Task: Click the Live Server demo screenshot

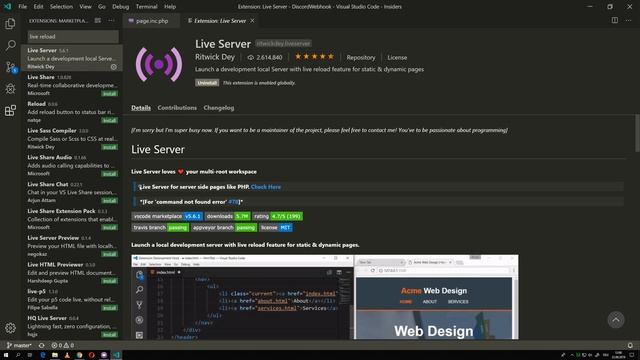Action: point(324,297)
